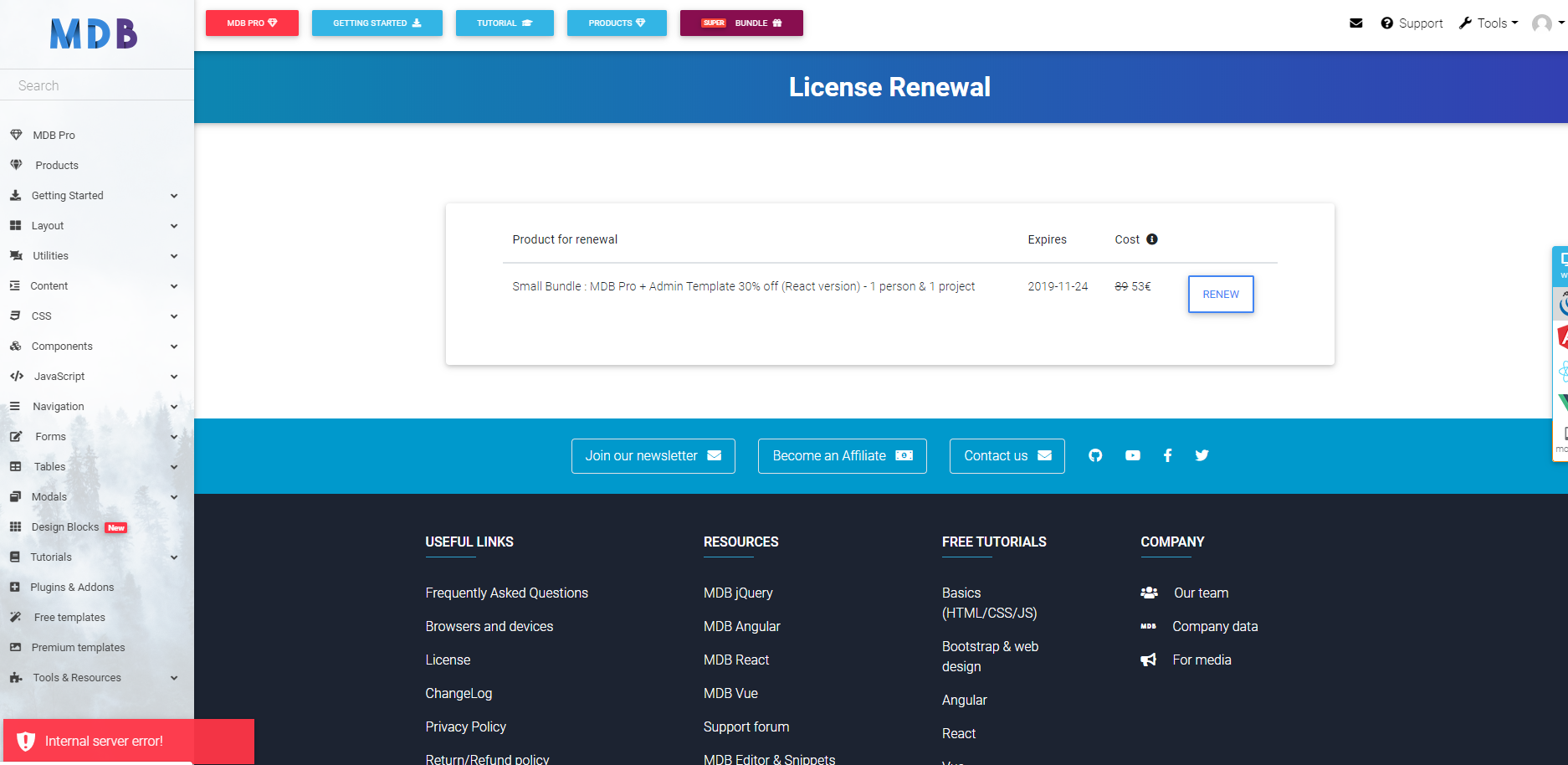The image size is (1568, 765).
Task: Open the Privacy Policy footer link
Action: coord(466,726)
